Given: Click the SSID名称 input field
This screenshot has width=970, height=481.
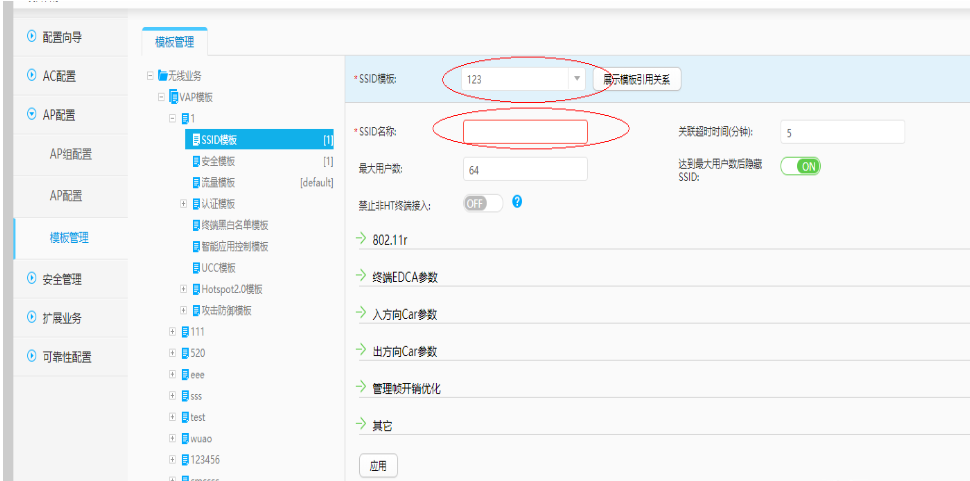Looking at the screenshot, I should (525, 132).
